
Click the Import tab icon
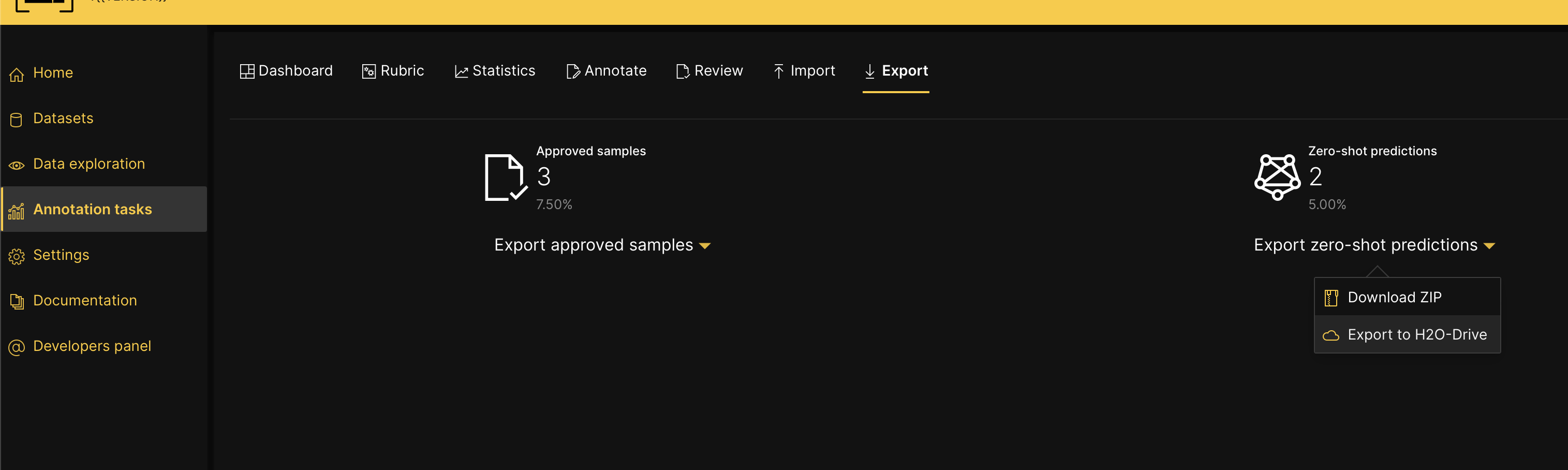[x=778, y=70]
